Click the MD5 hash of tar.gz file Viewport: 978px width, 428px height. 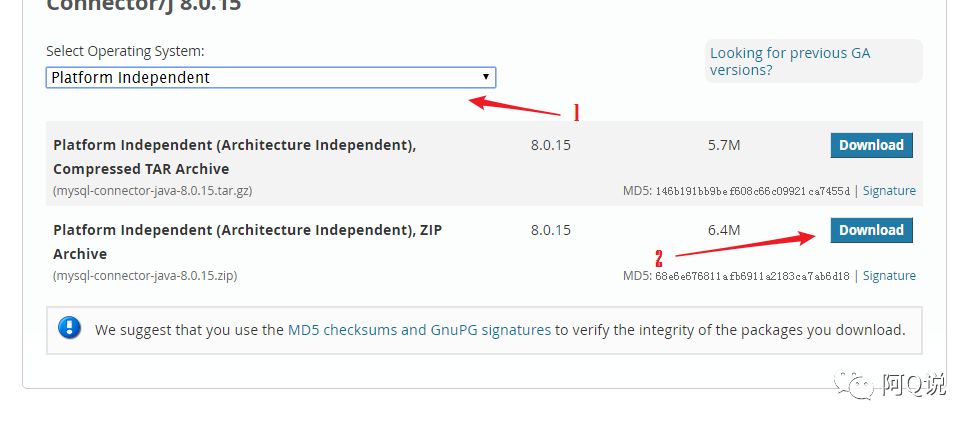click(x=752, y=190)
